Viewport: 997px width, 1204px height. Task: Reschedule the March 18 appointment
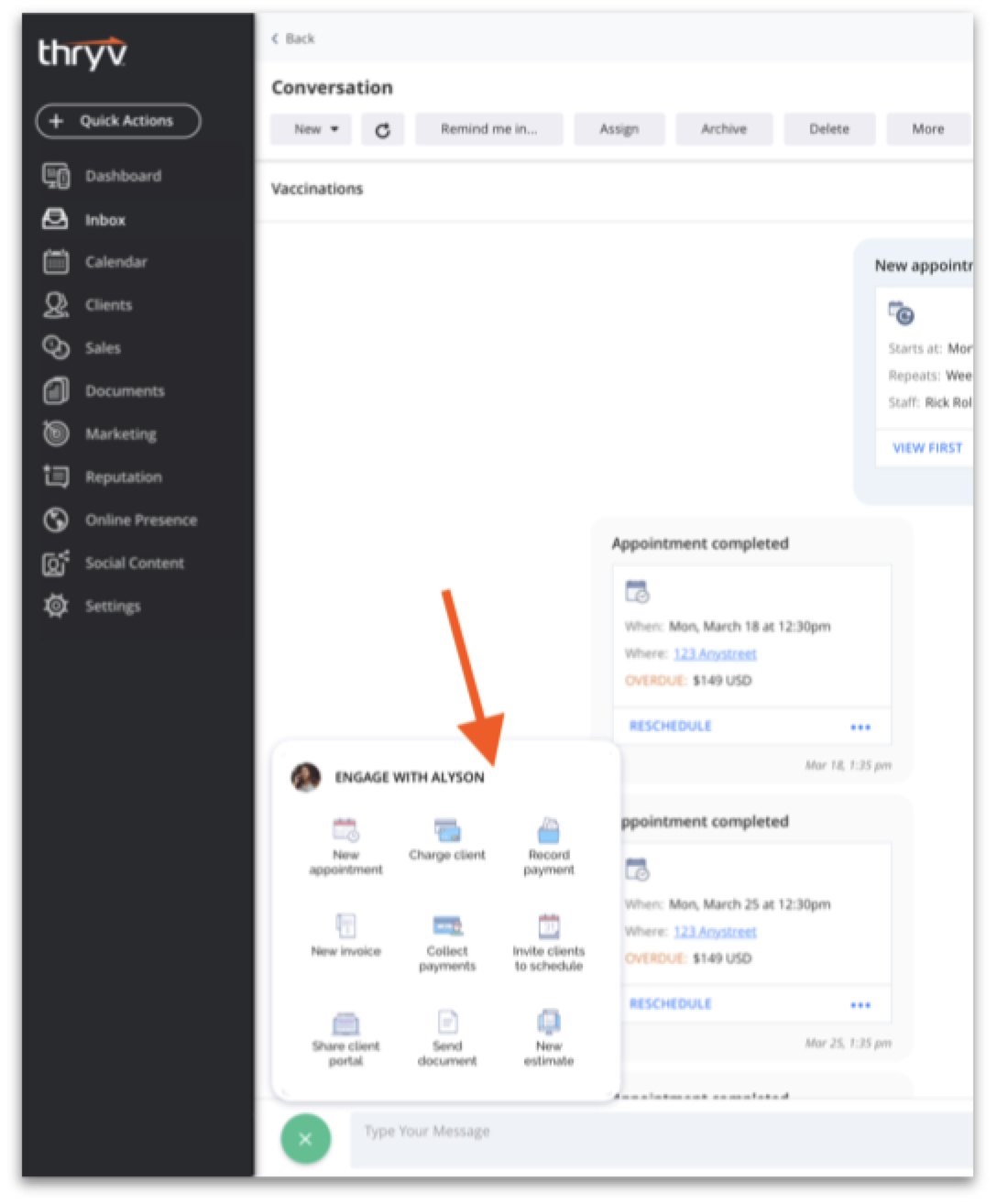click(x=670, y=727)
